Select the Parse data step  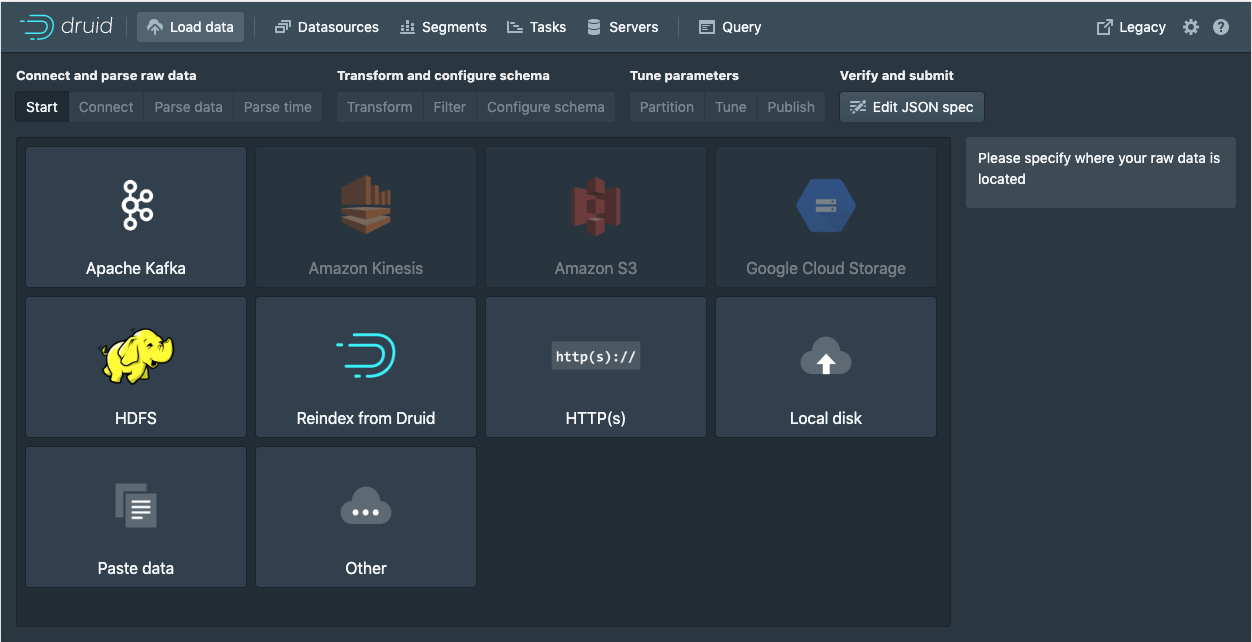[x=188, y=107]
